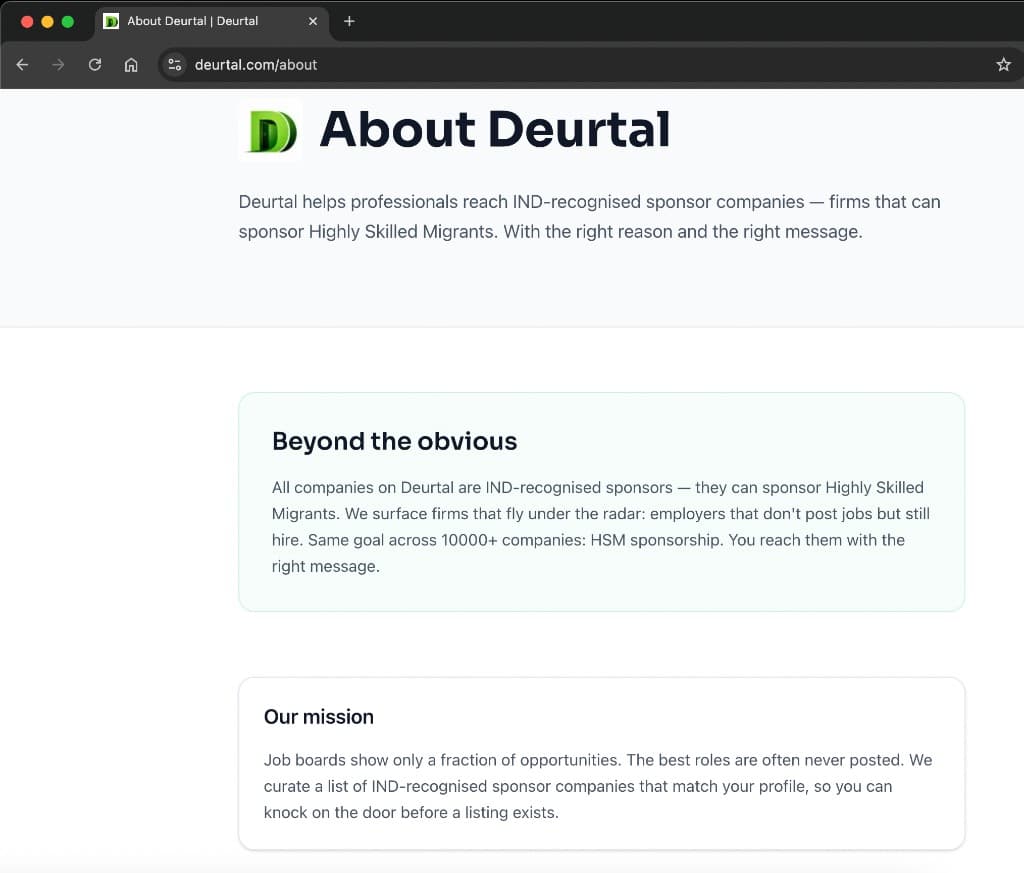Click the green fullscreen window control
The height and width of the screenshot is (873, 1024).
tap(66, 20)
